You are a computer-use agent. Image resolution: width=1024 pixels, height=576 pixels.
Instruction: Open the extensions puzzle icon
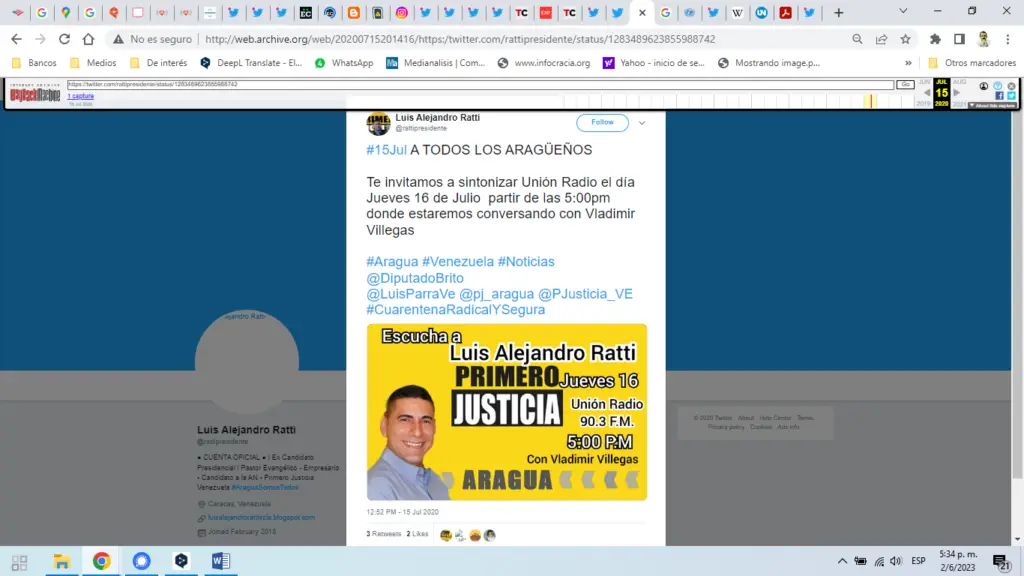[935, 39]
